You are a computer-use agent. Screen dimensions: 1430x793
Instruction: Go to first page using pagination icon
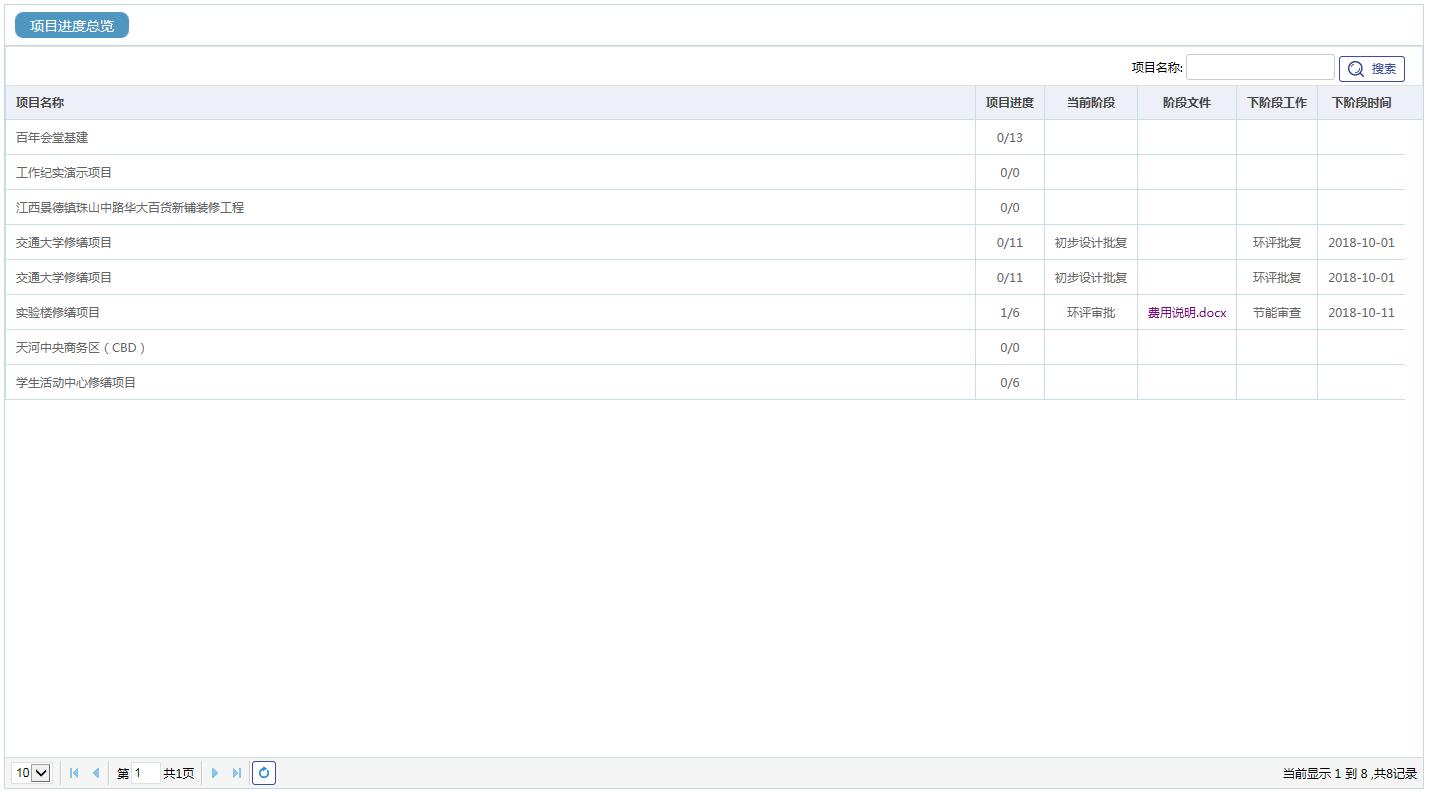(x=74, y=773)
